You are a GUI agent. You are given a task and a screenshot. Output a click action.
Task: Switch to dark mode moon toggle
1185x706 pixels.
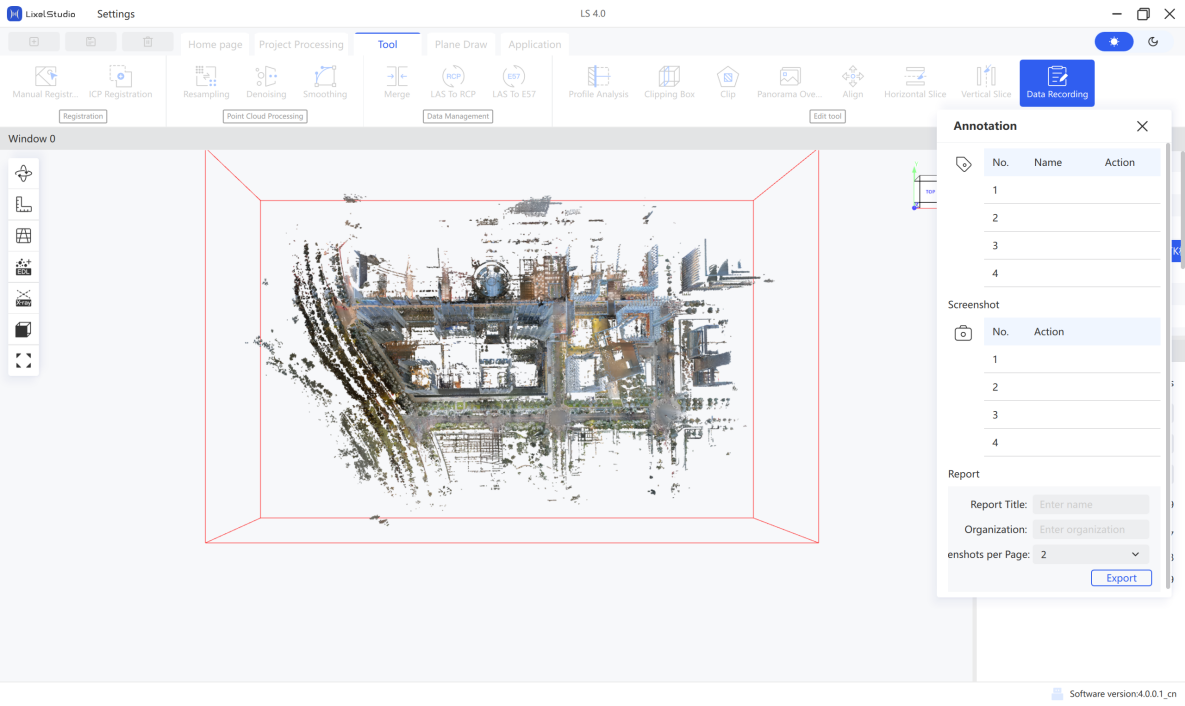pyautogui.click(x=1153, y=42)
